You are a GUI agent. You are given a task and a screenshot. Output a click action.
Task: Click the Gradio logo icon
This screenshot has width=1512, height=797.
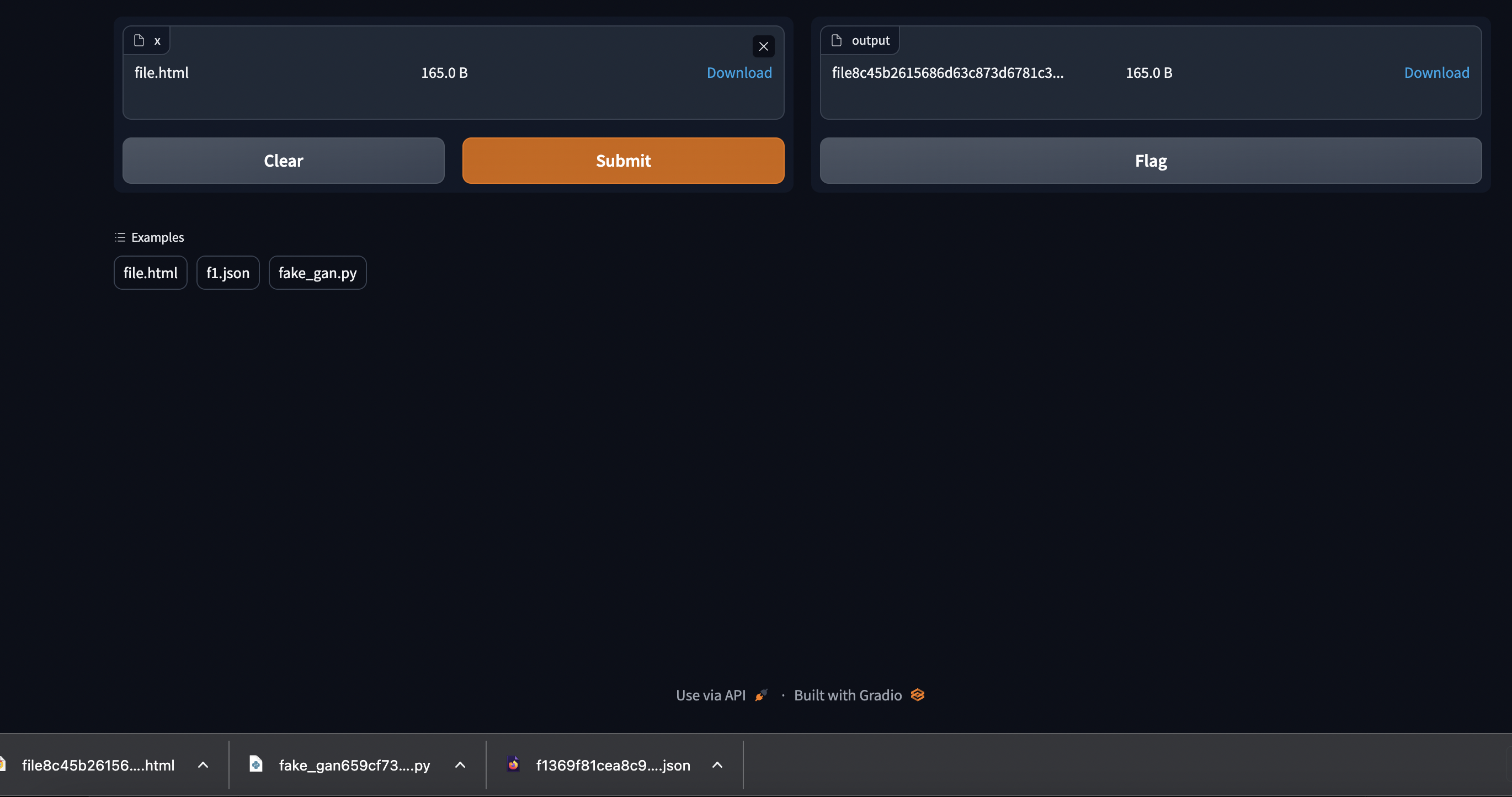(918, 695)
